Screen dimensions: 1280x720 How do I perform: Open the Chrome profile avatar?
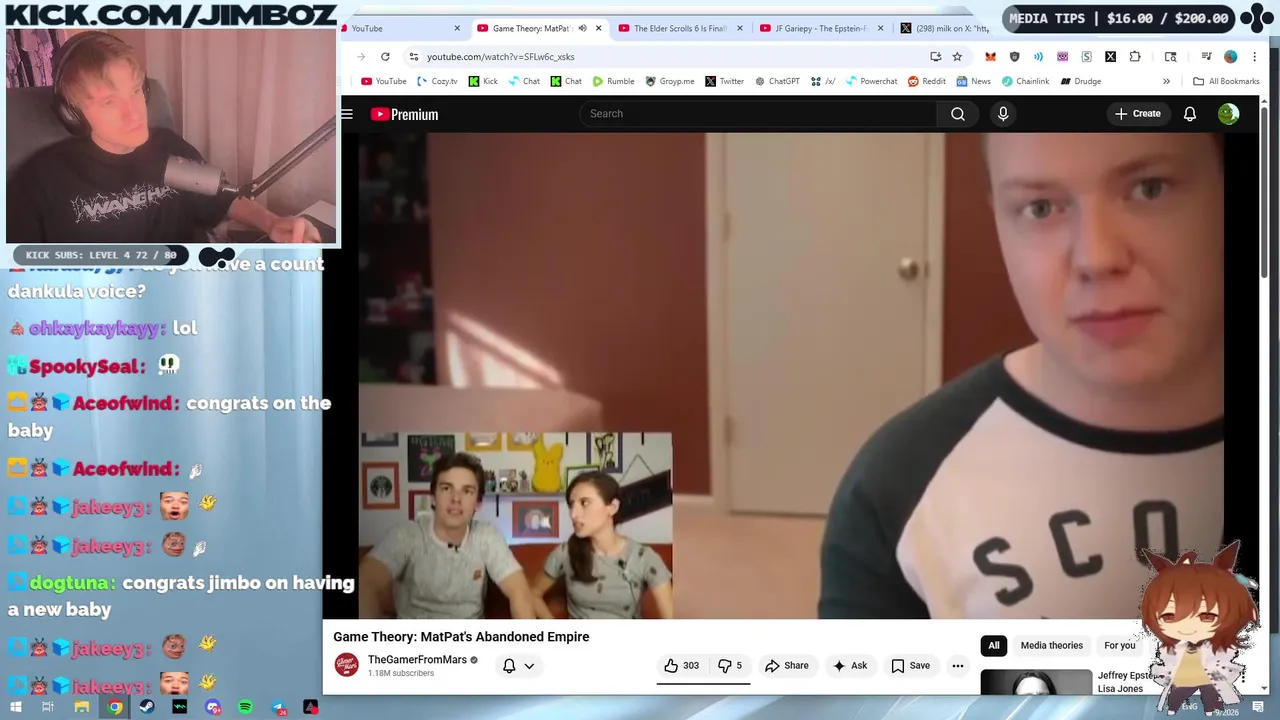pos(1231,56)
